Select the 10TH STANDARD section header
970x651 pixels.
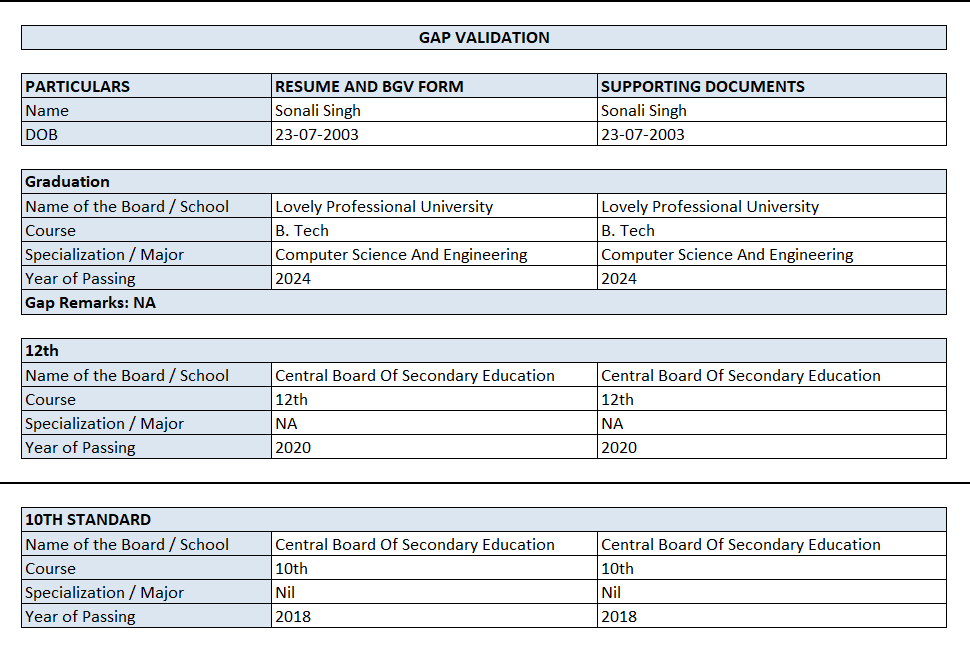pos(484,520)
